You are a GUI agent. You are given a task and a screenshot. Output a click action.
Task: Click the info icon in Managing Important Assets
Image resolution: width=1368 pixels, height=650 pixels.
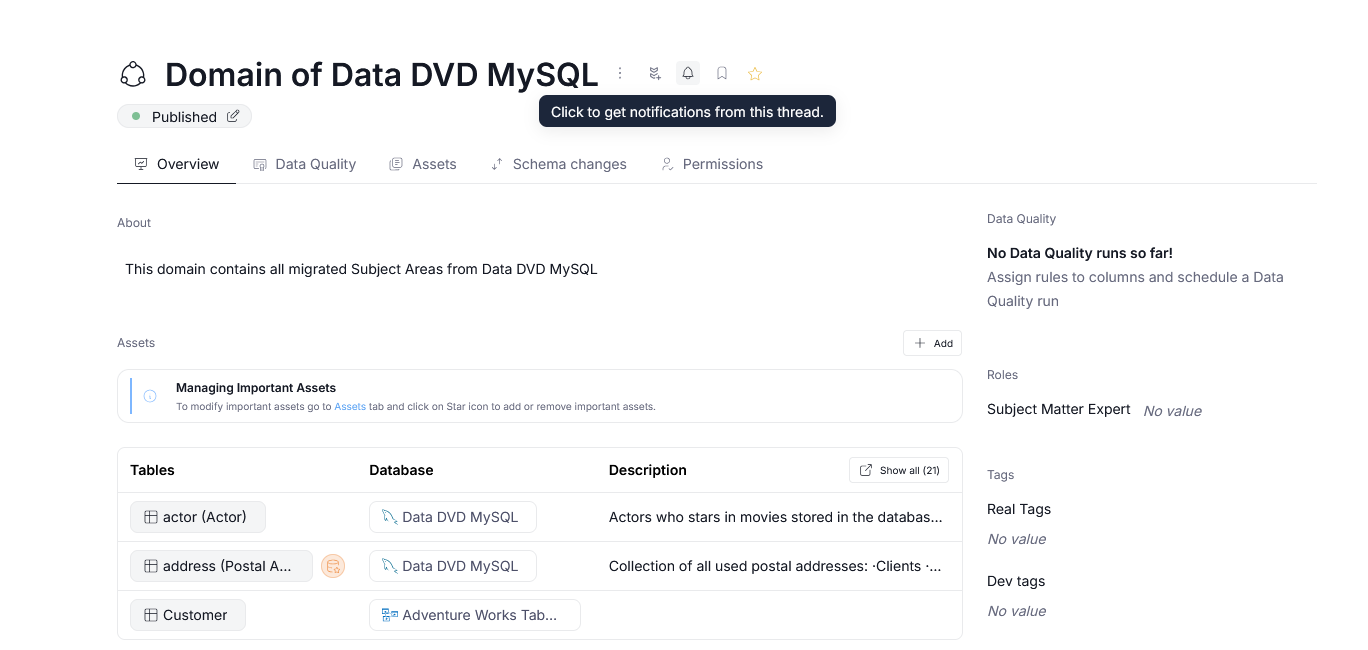coord(150,396)
